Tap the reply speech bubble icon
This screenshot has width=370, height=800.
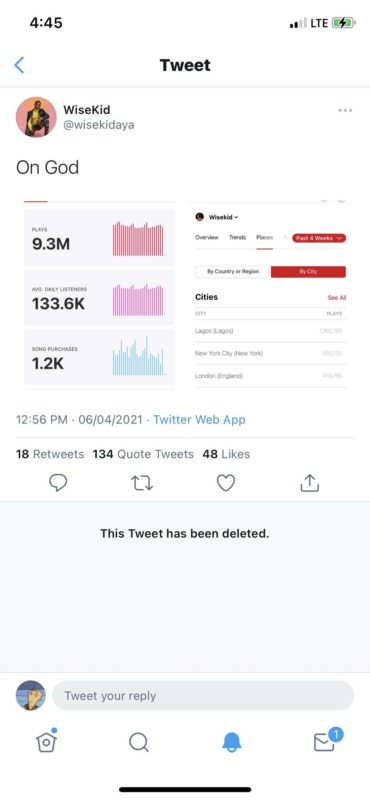coord(58,483)
